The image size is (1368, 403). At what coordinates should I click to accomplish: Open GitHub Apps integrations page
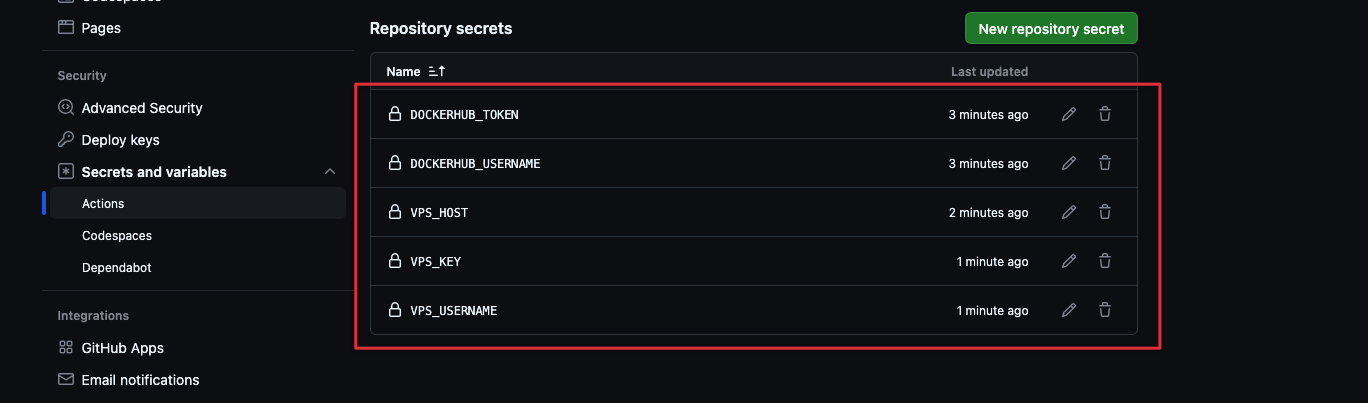tap(122, 348)
